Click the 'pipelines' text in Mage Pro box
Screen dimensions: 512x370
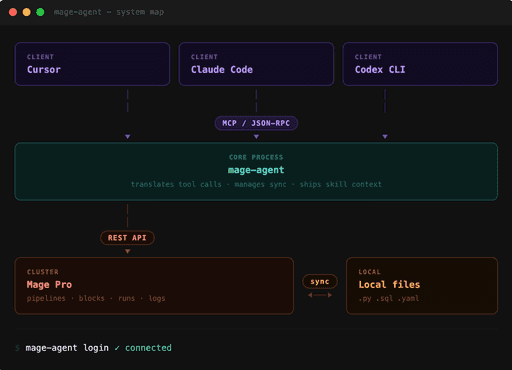click(x=46, y=298)
